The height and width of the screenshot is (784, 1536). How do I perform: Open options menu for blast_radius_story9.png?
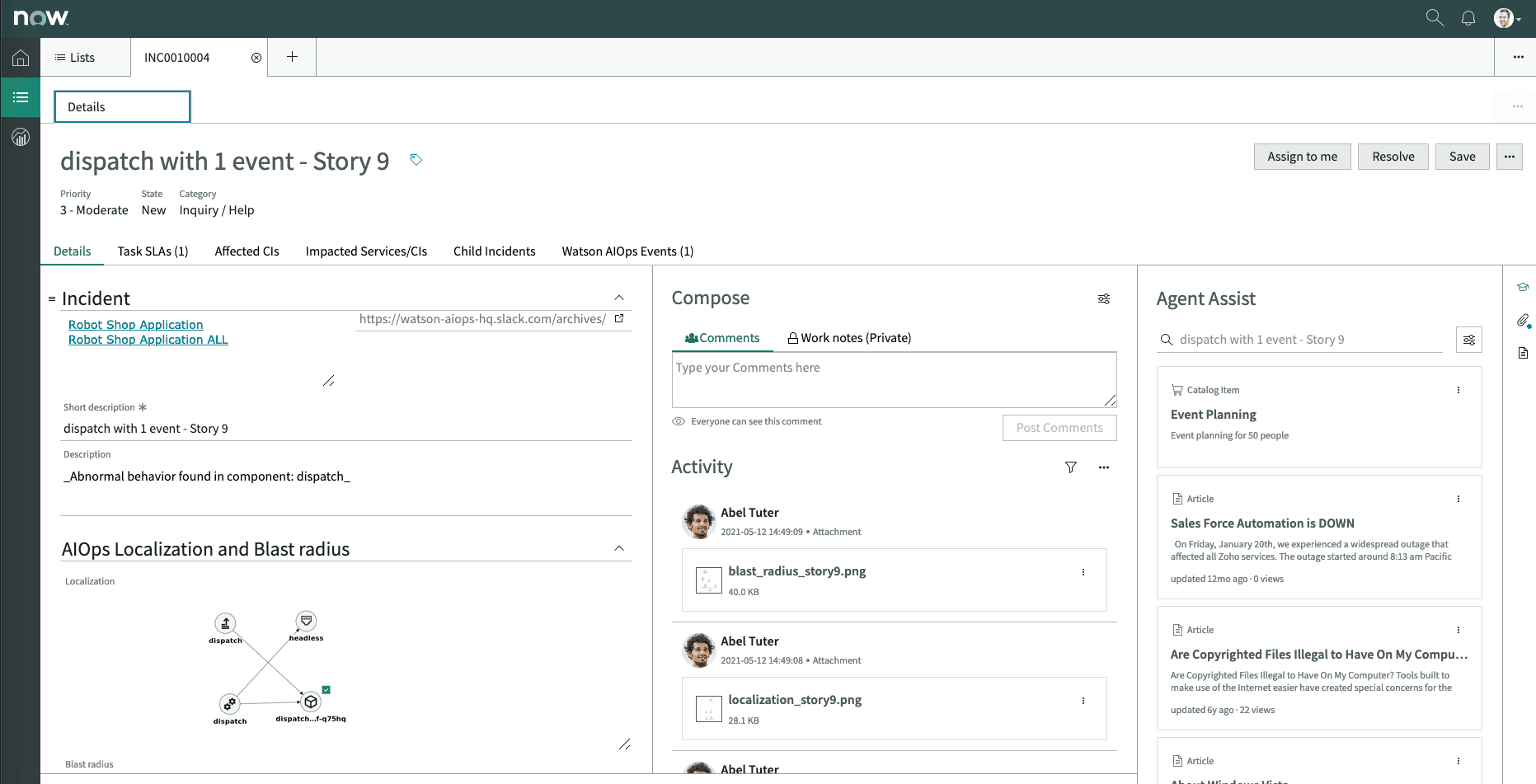coord(1083,572)
